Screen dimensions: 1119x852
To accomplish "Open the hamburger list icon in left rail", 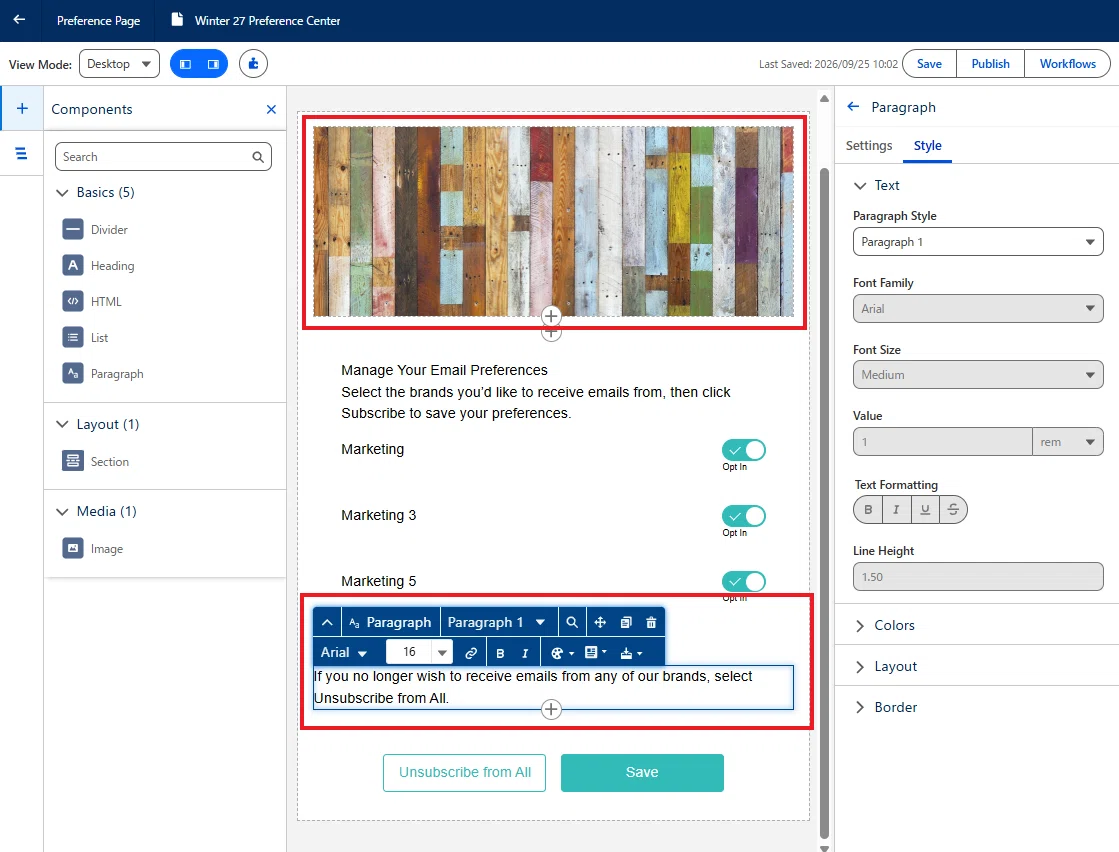I will click(21, 153).
